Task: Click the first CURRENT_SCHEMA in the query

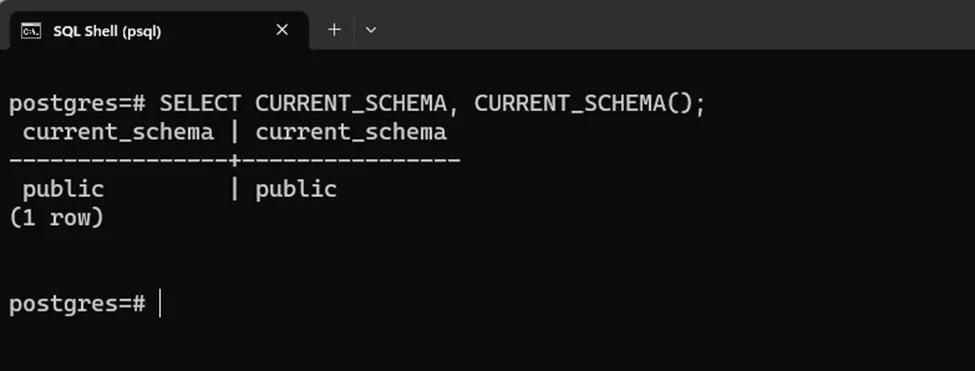Action: [351, 103]
